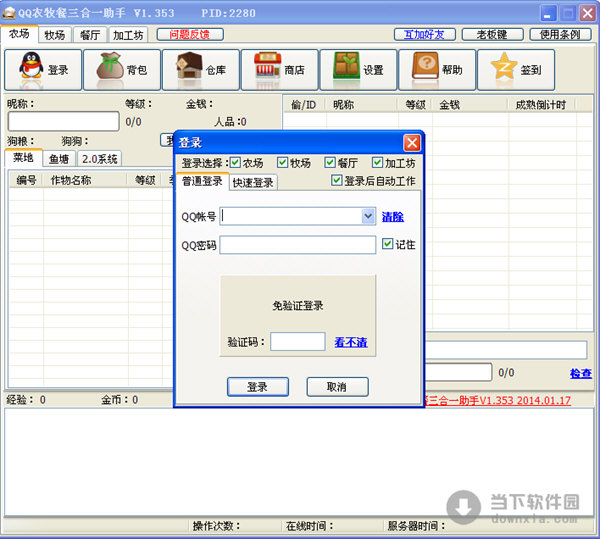This screenshot has width=600, height=539.
Task: Close the 登录 dialog with red X
Action: pyautogui.click(x=412, y=143)
